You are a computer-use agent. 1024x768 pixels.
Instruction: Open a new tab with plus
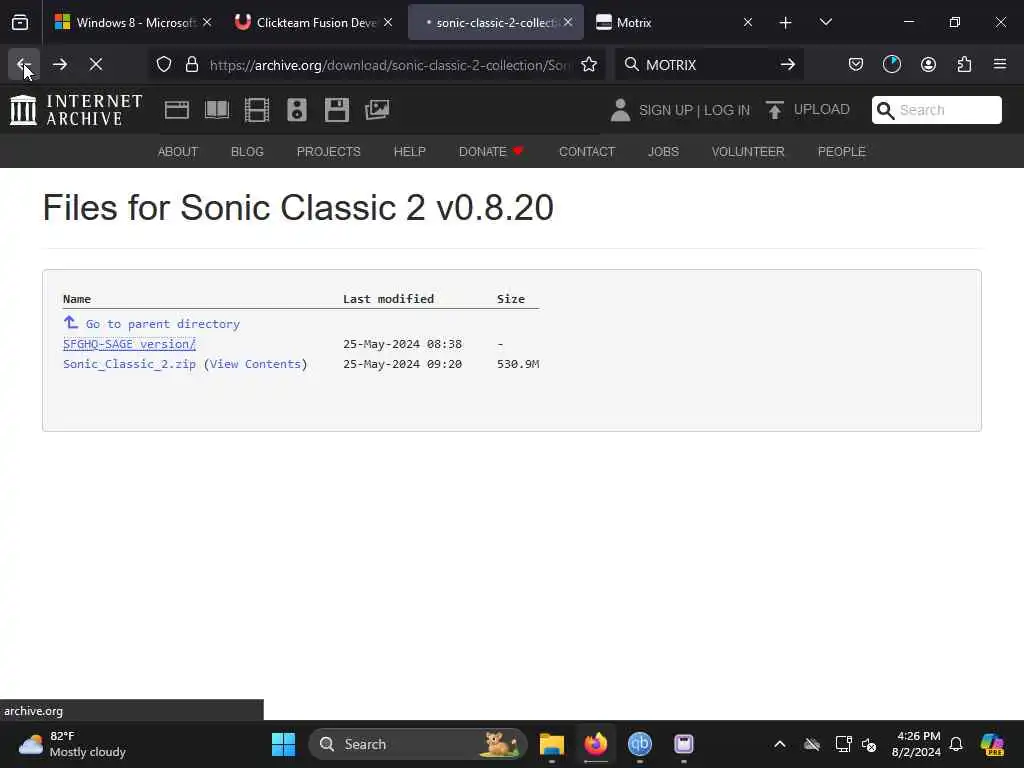786,23
